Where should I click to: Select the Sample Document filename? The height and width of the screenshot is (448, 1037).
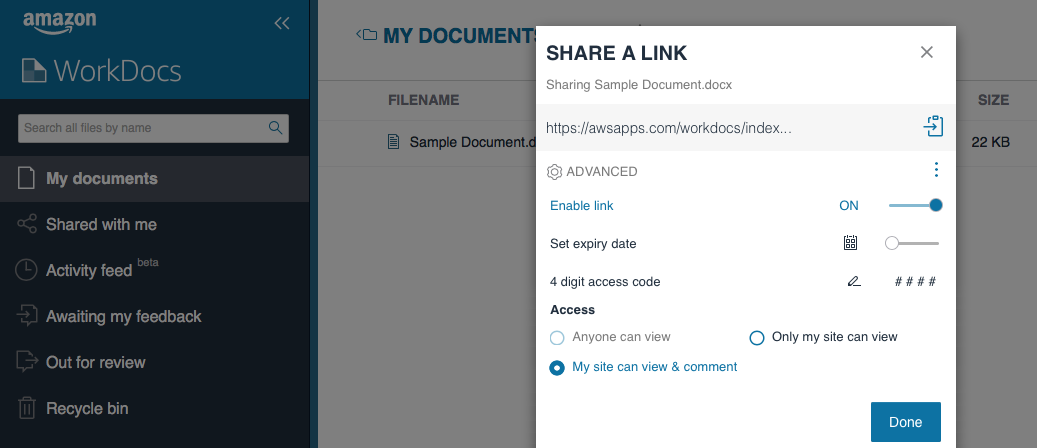pyautogui.click(x=472, y=142)
